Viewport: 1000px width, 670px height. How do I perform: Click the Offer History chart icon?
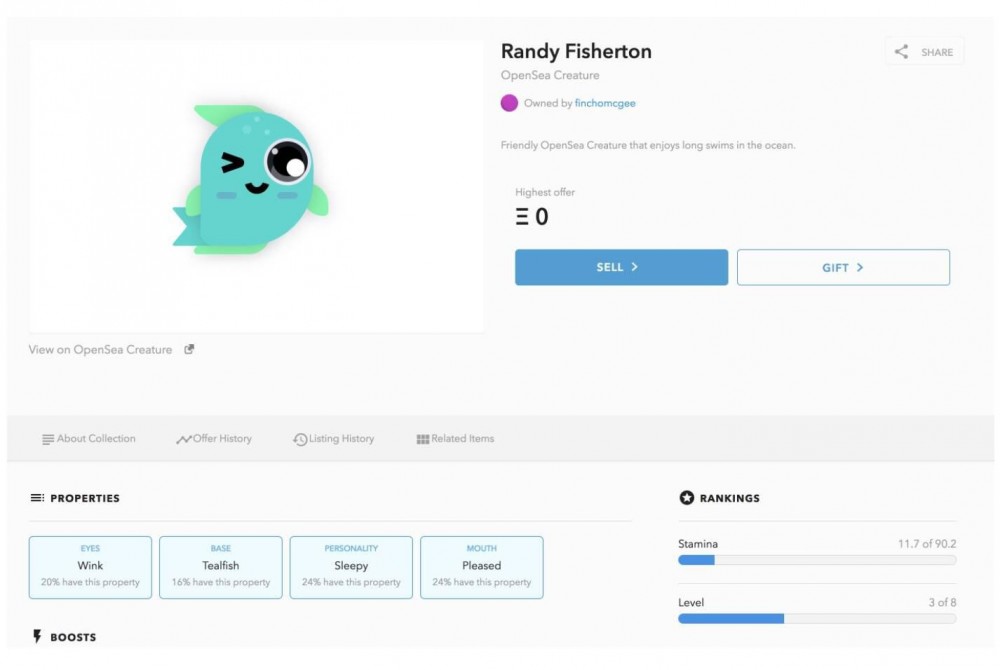coord(184,439)
